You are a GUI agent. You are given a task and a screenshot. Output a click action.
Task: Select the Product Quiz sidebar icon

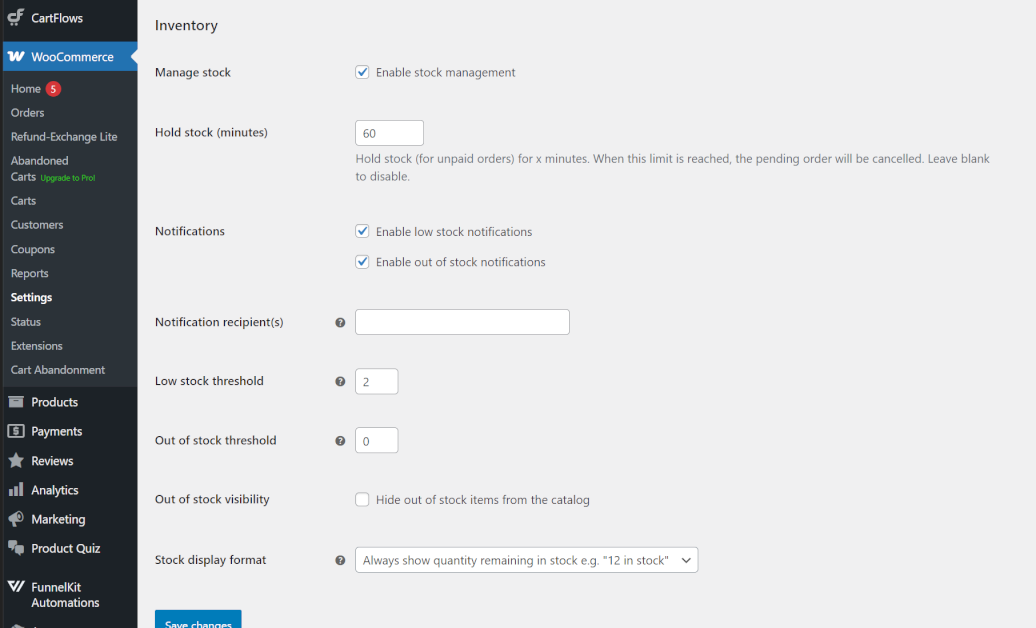[x=15, y=548]
